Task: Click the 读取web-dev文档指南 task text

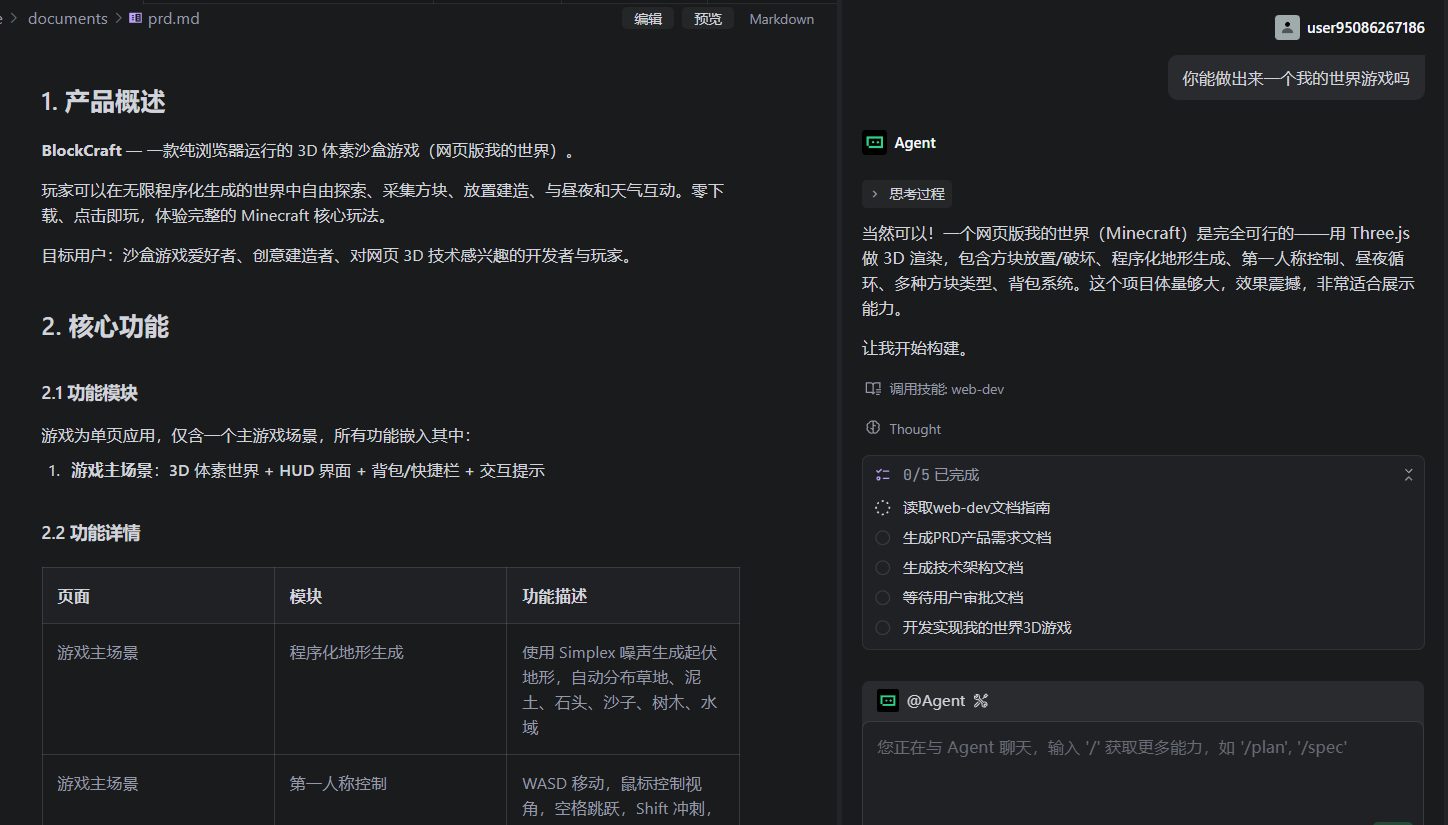Action: pos(976,507)
